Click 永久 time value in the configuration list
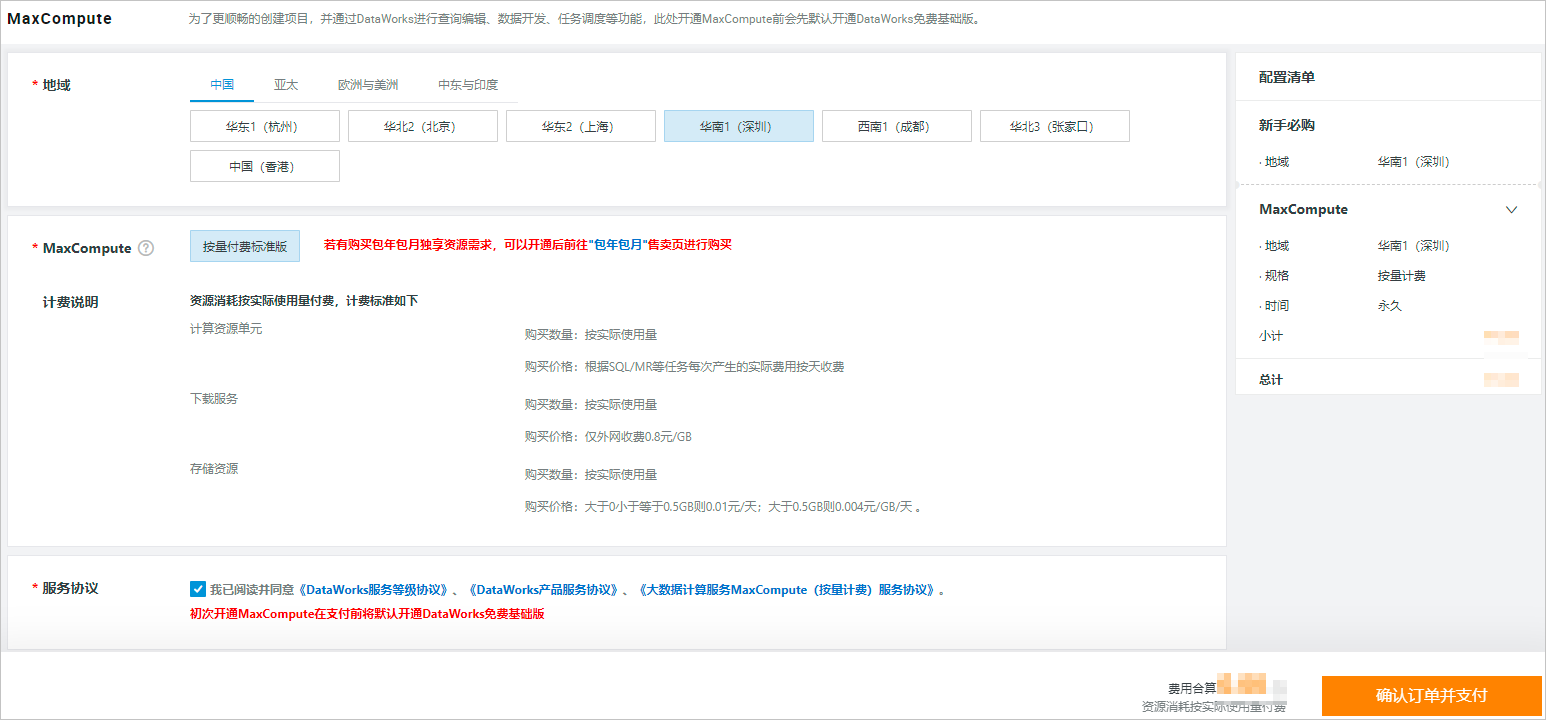This screenshot has height=720, width=1546. click(x=1390, y=306)
